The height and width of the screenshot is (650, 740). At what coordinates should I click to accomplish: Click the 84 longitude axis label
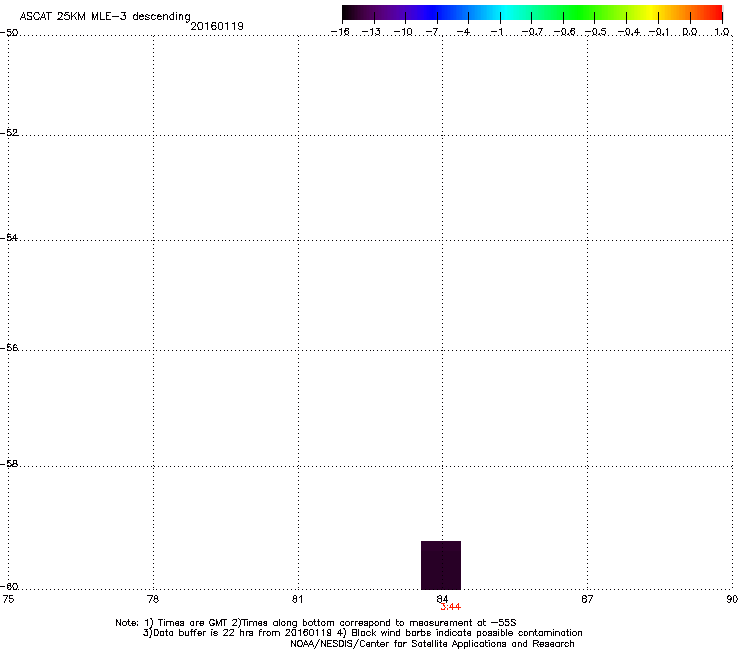click(x=442, y=599)
